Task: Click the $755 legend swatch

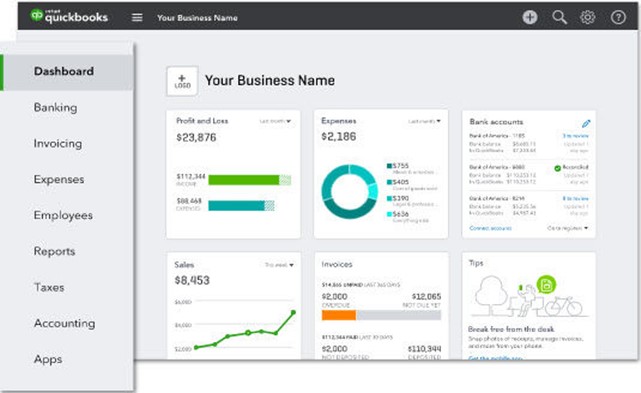Action: coord(389,166)
